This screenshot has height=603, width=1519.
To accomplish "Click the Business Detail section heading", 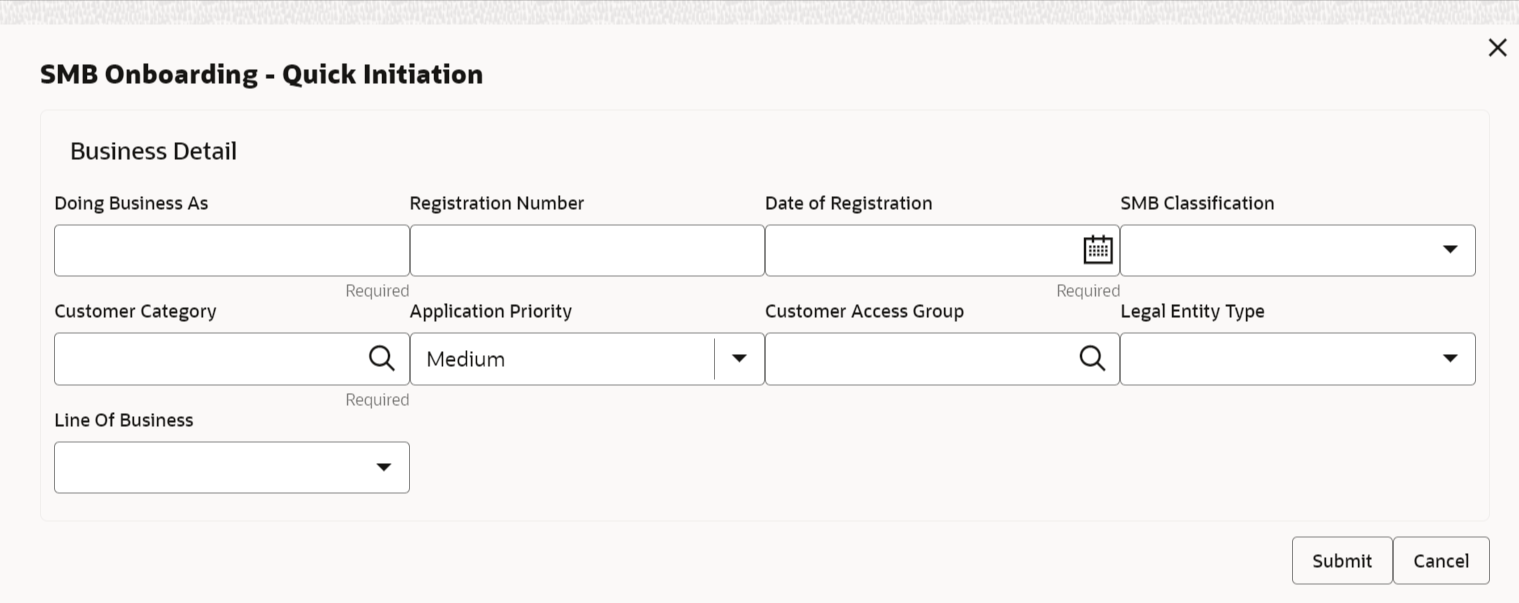I will point(153,151).
